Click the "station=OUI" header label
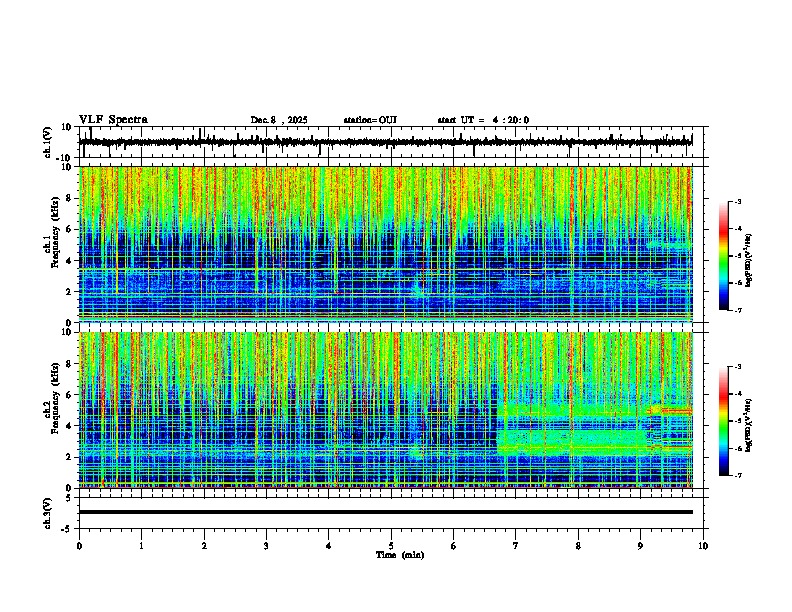This screenshot has height=612, width=792. pyautogui.click(x=370, y=120)
